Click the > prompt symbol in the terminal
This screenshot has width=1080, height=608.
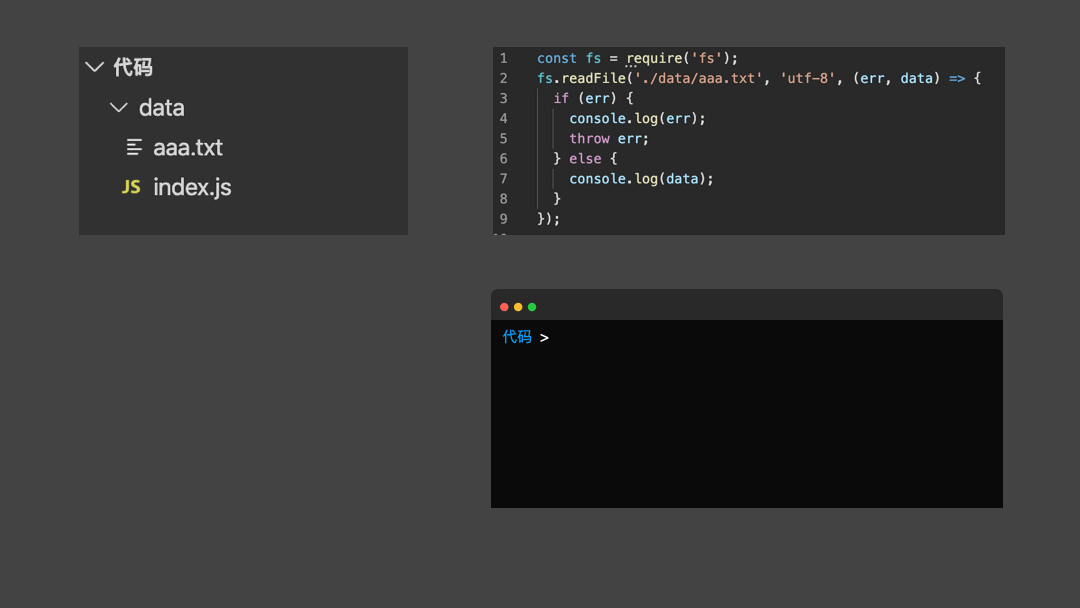pyautogui.click(x=544, y=337)
